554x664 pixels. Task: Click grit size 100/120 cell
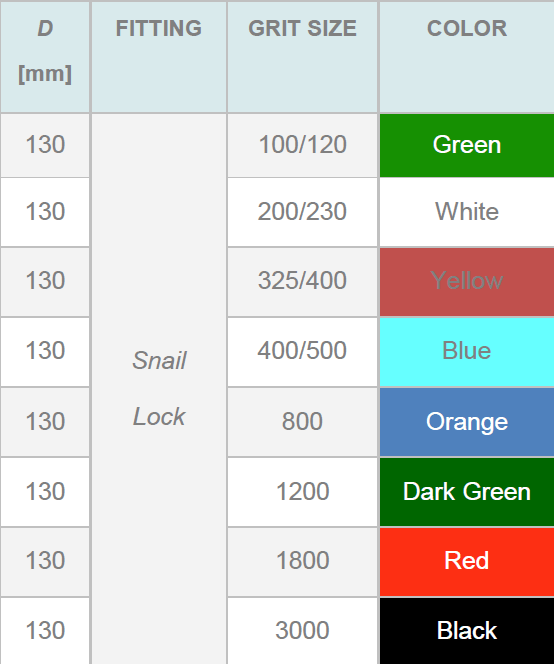click(x=302, y=145)
